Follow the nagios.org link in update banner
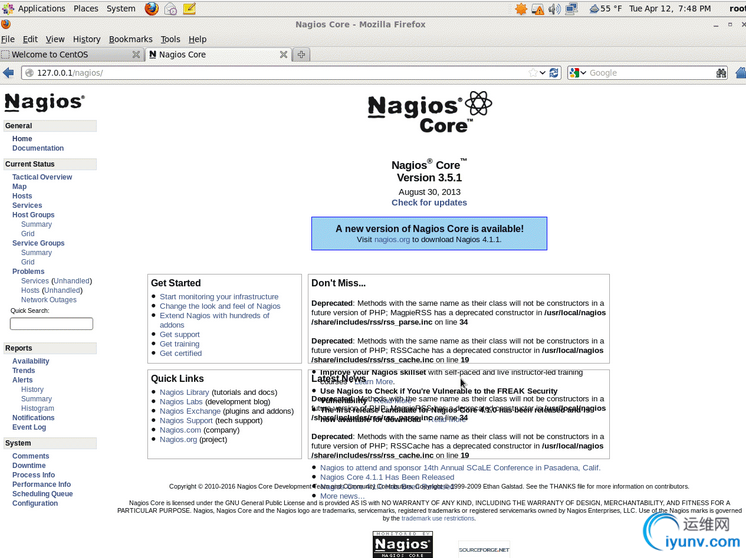The width and height of the screenshot is (746, 558). [x=392, y=240]
